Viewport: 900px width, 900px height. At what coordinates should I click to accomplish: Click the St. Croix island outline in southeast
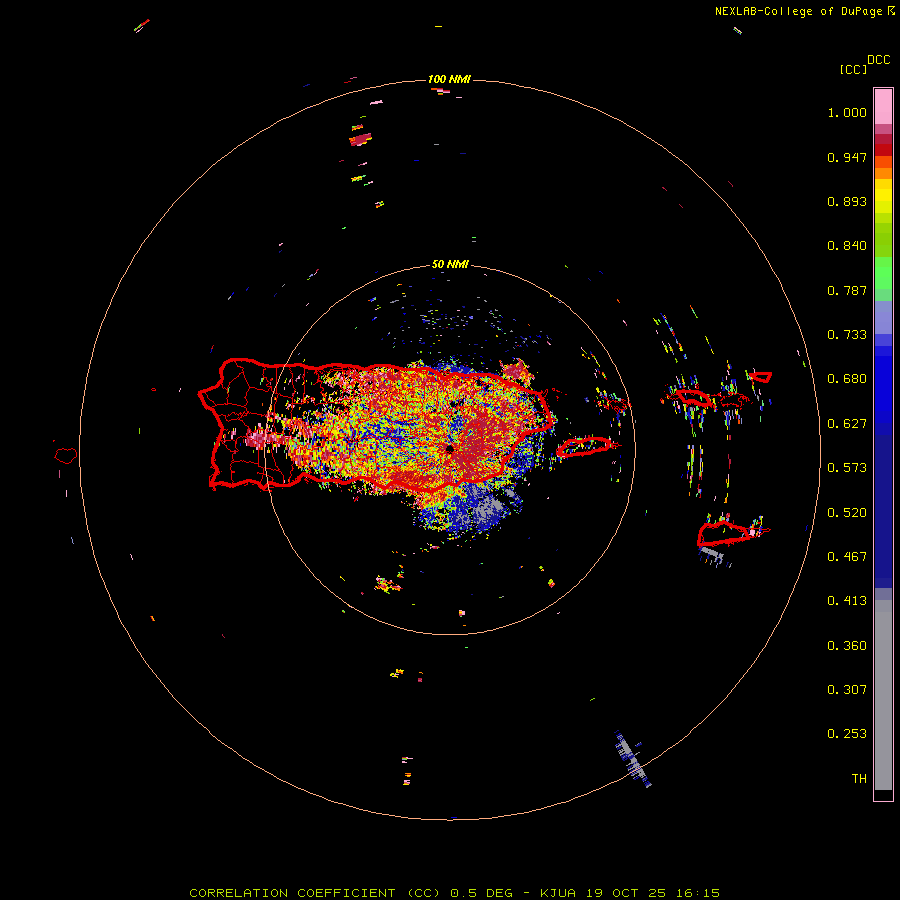pyautogui.click(x=724, y=534)
